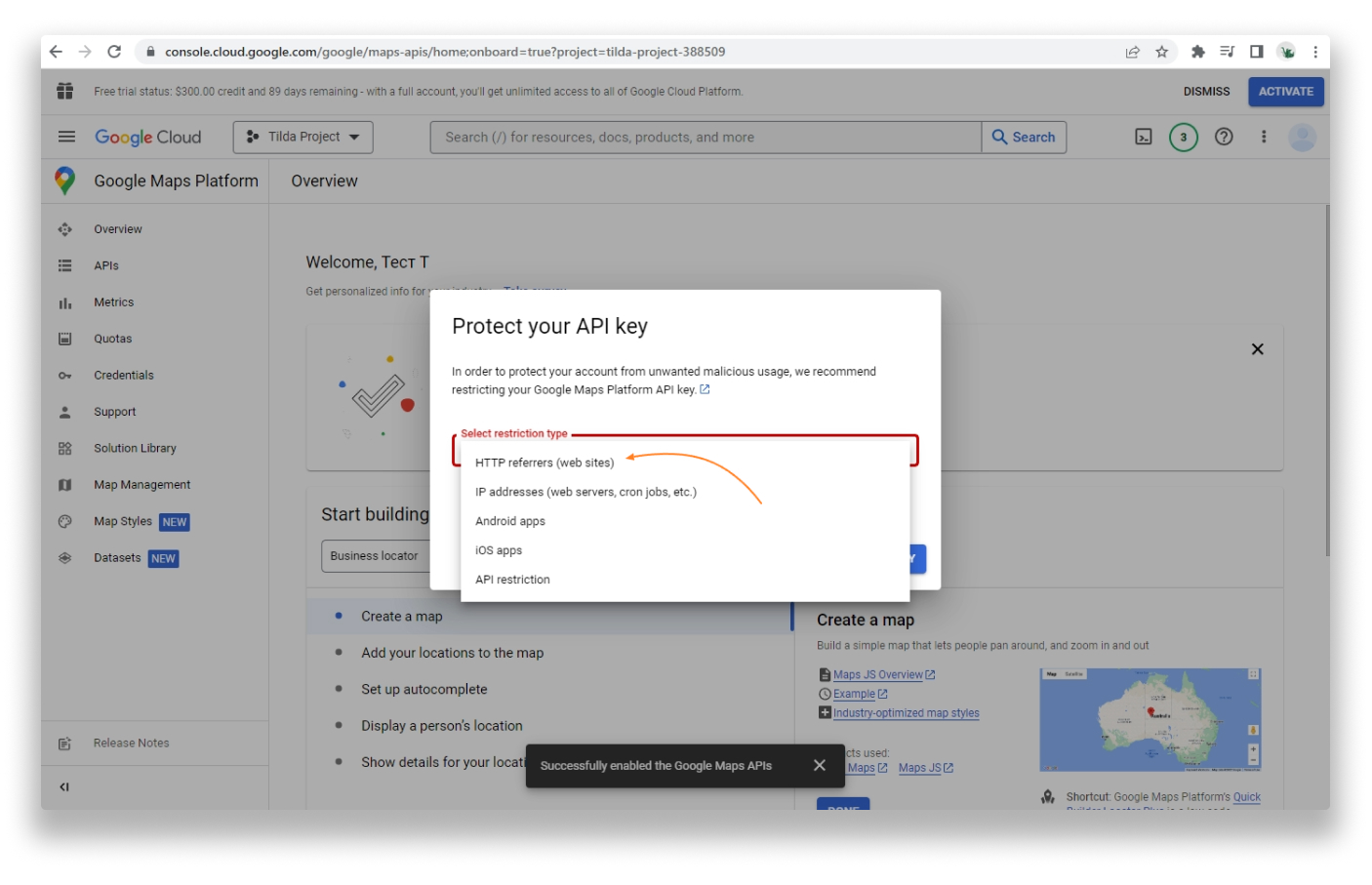Select Add your locations to the map
This screenshot has height=885, width=1372.
point(452,653)
